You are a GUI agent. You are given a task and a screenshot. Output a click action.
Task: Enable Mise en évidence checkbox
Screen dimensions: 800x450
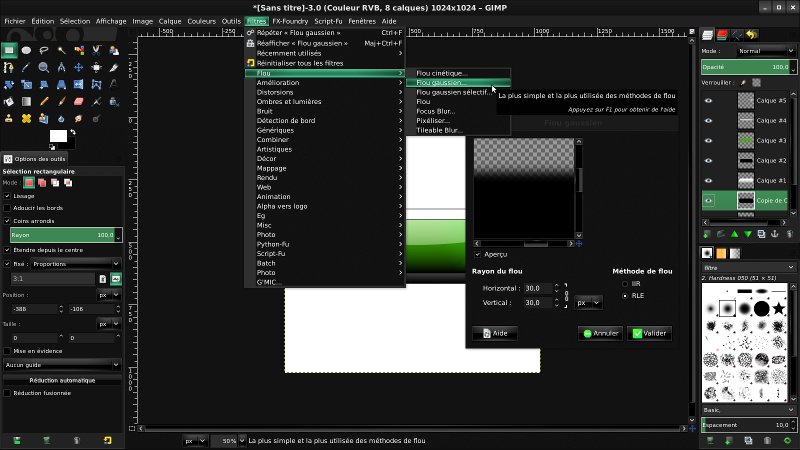7,351
